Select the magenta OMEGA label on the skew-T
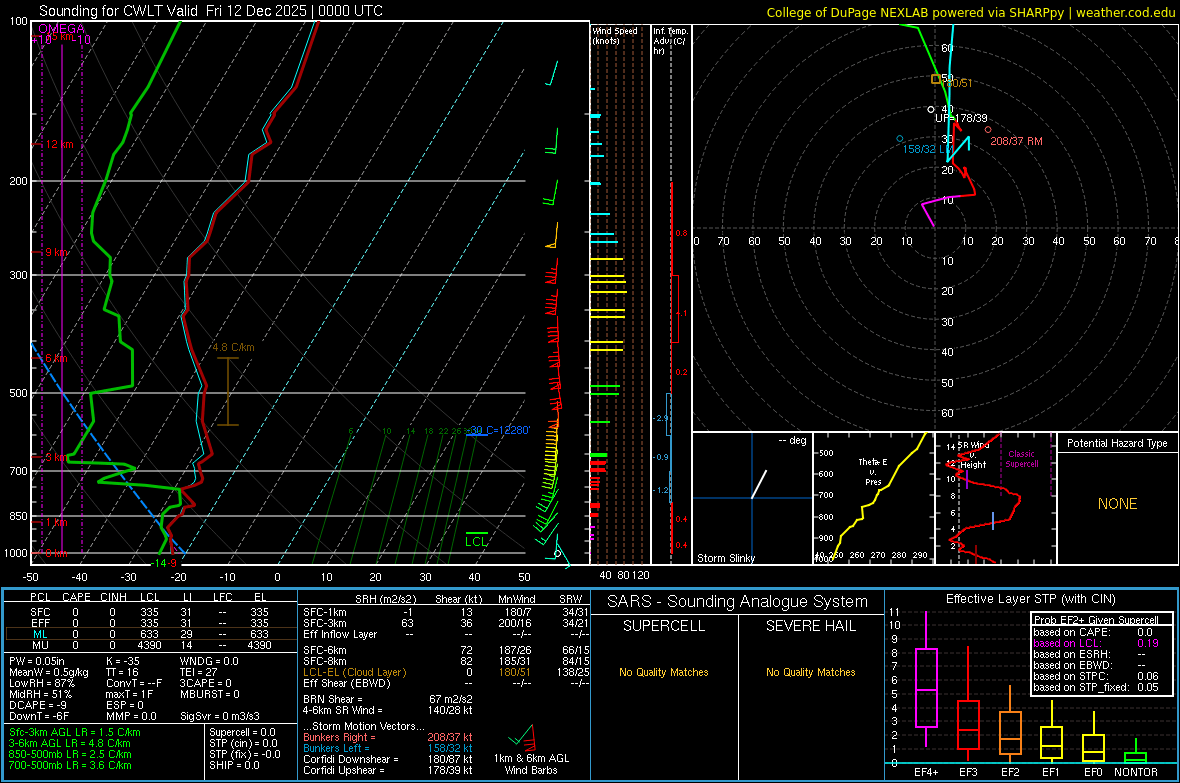1180x783 pixels. pyautogui.click(x=61, y=29)
